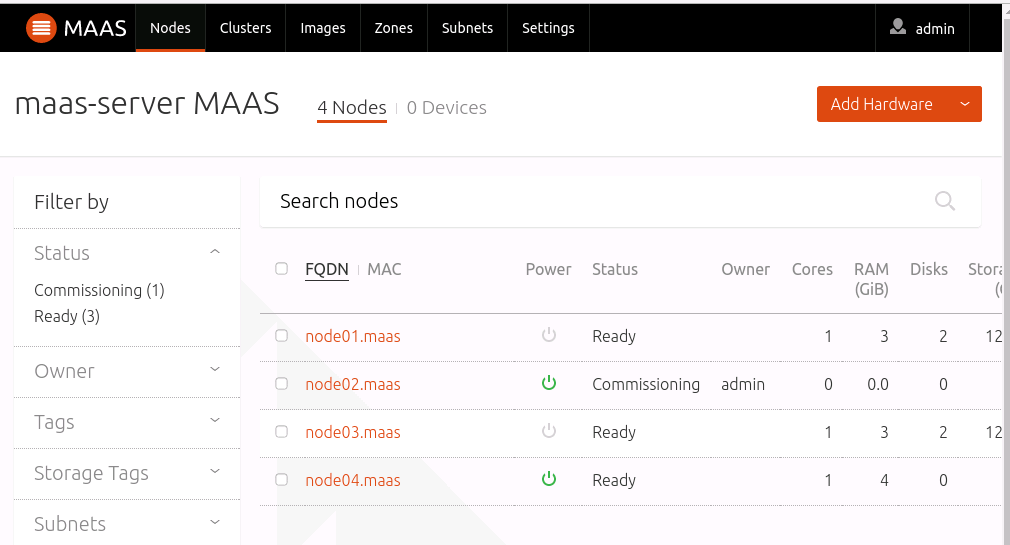
Task: Sort by Owner column header
Action: coord(745,269)
